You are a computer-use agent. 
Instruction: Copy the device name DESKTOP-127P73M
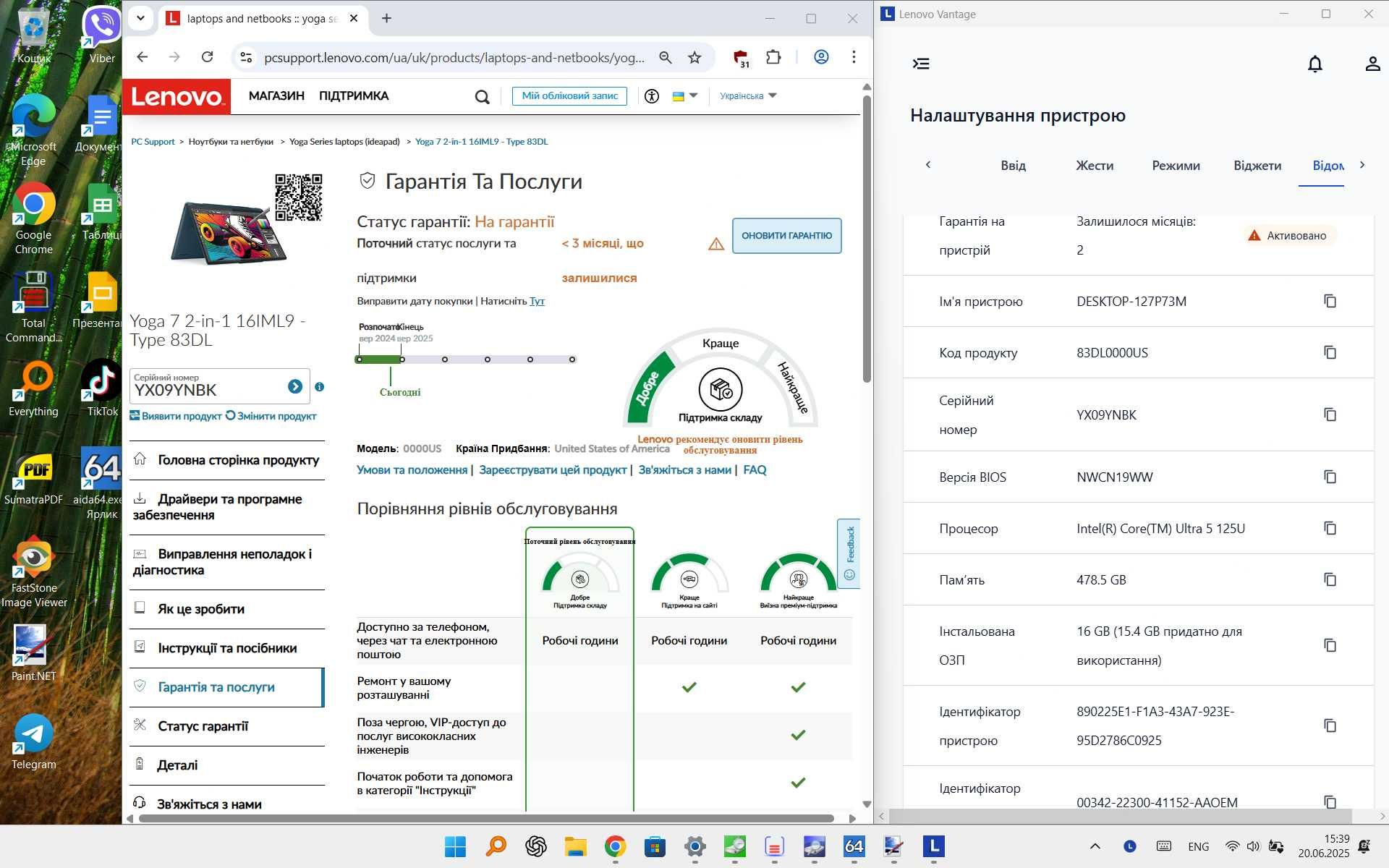coord(1330,301)
